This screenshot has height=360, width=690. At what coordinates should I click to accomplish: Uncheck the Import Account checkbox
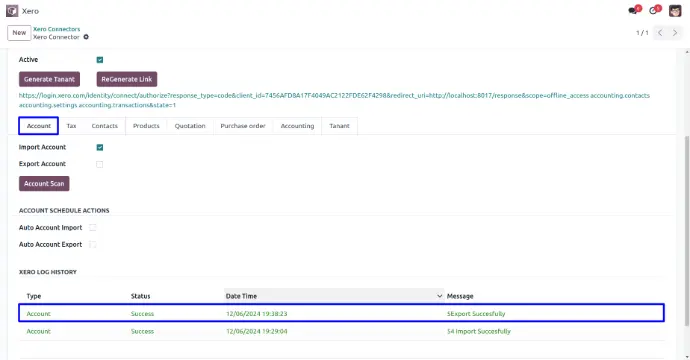click(100, 147)
